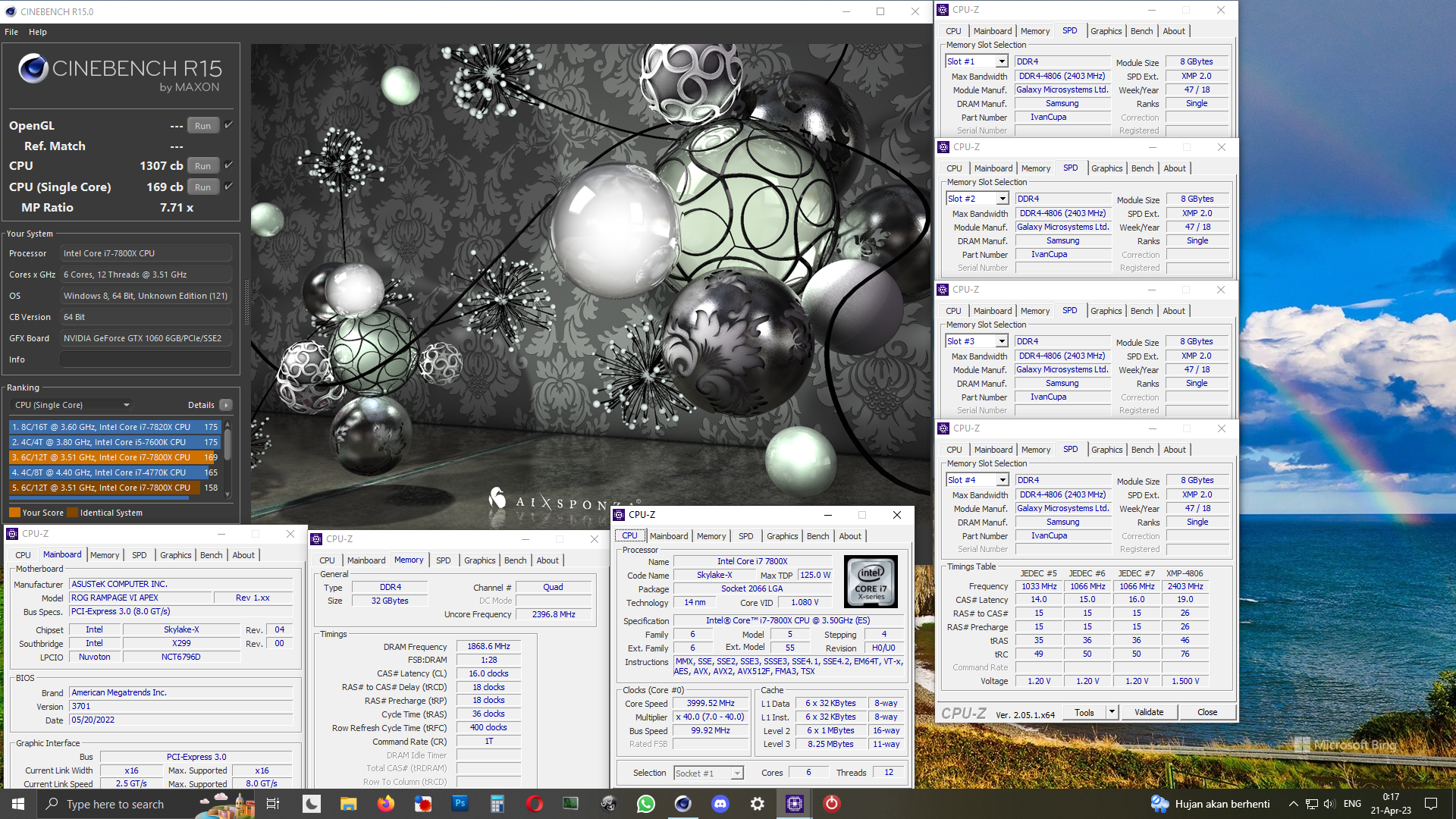Expand ranking Details arrow in Cinebench

[x=226, y=405]
